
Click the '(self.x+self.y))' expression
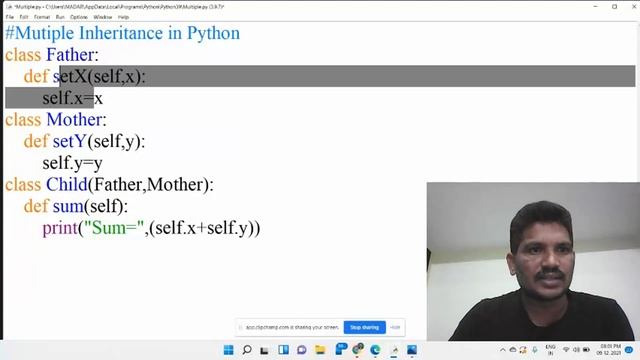[205, 228]
